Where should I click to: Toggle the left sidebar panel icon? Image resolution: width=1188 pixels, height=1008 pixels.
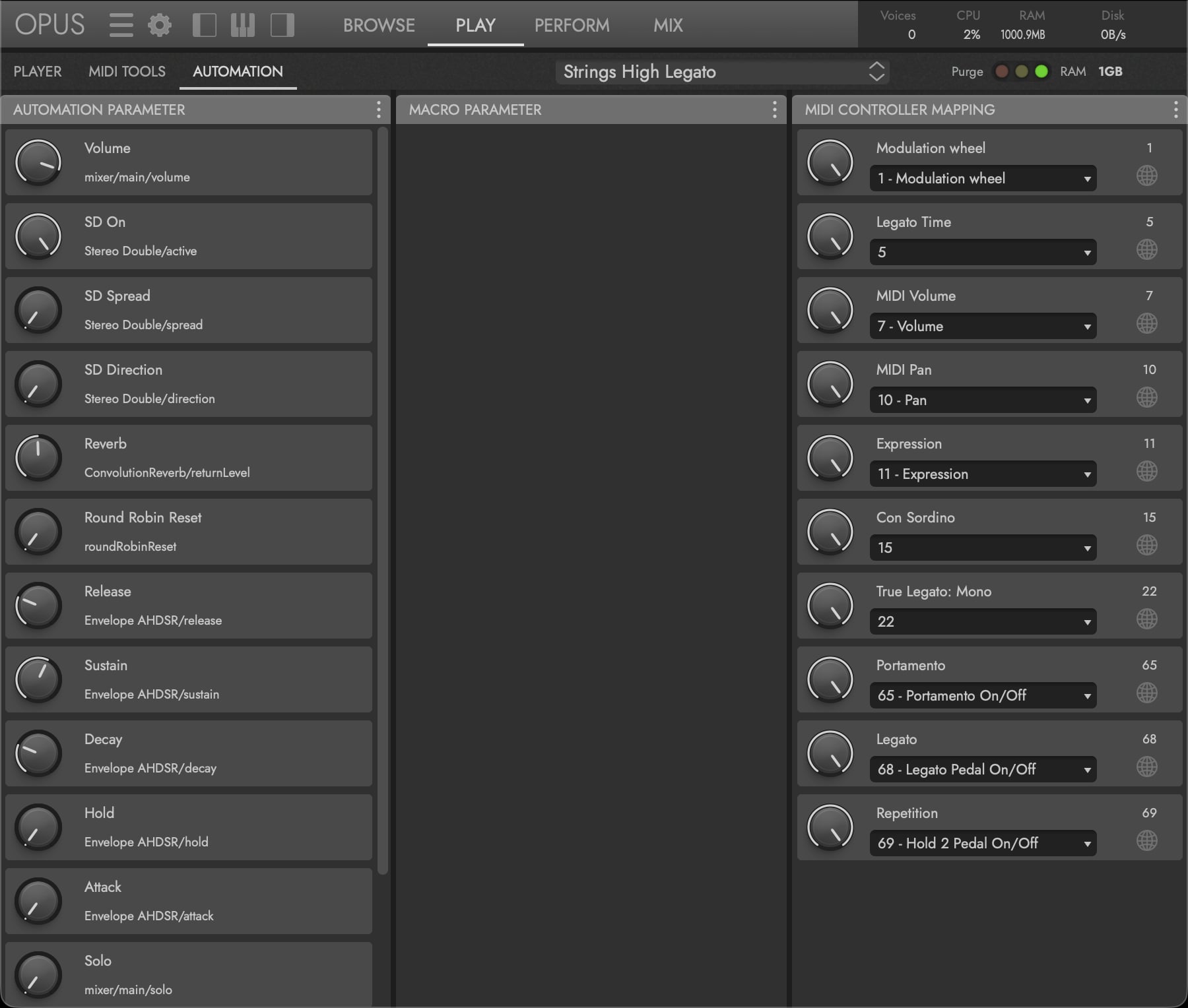(205, 25)
